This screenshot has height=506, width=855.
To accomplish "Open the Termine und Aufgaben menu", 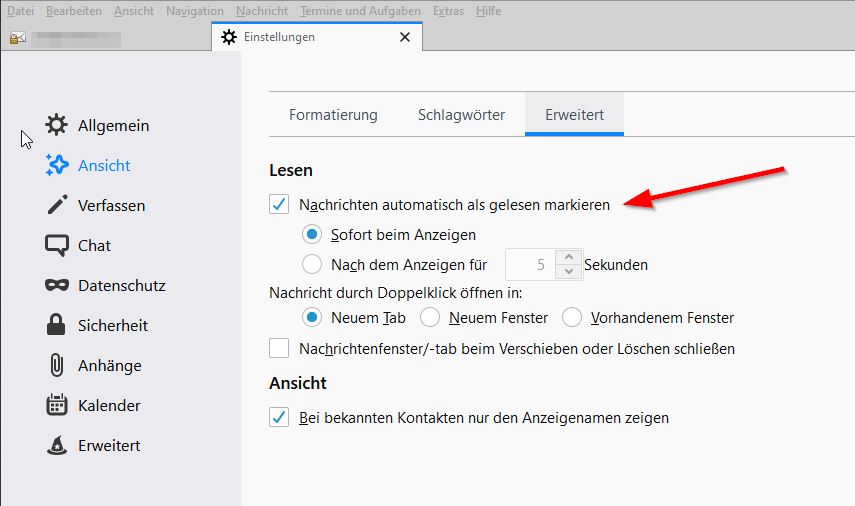I will (360, 11).
